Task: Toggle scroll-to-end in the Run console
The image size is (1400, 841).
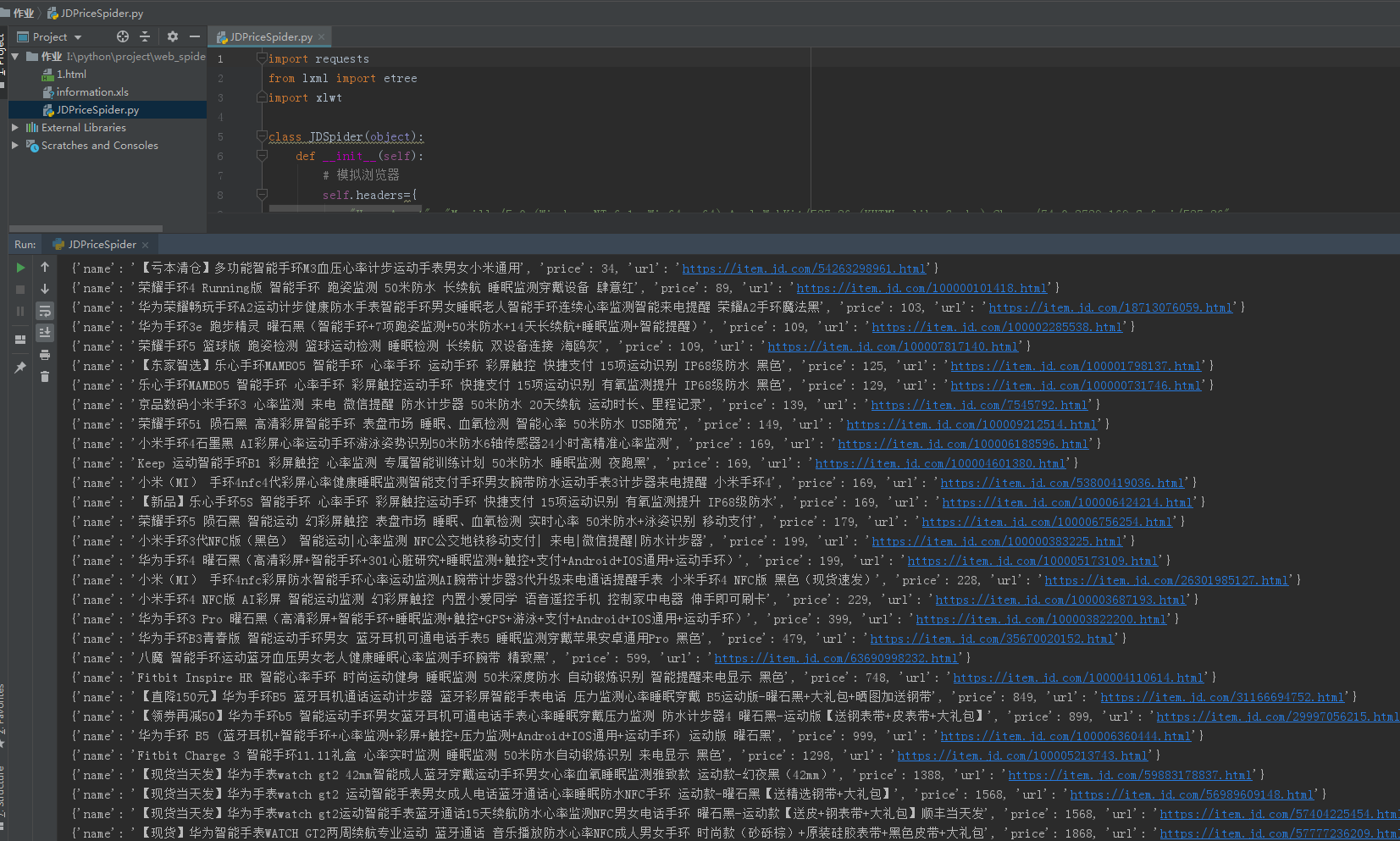Action: (x=45, y=333)
